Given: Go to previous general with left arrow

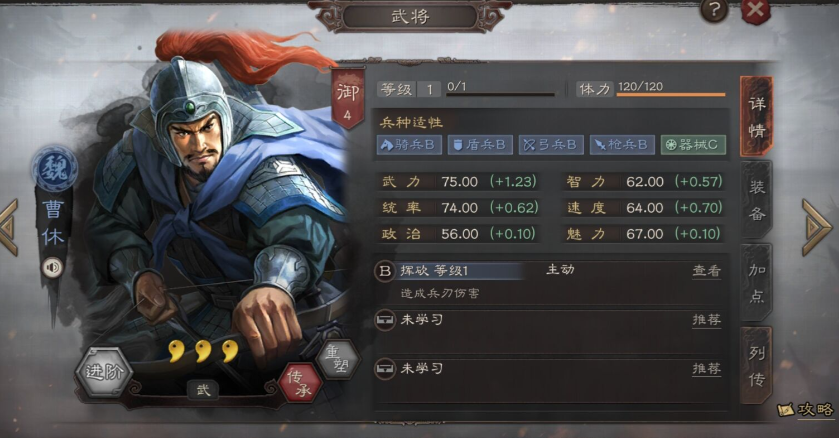Looking at the screenshot, I should point(10,227).
